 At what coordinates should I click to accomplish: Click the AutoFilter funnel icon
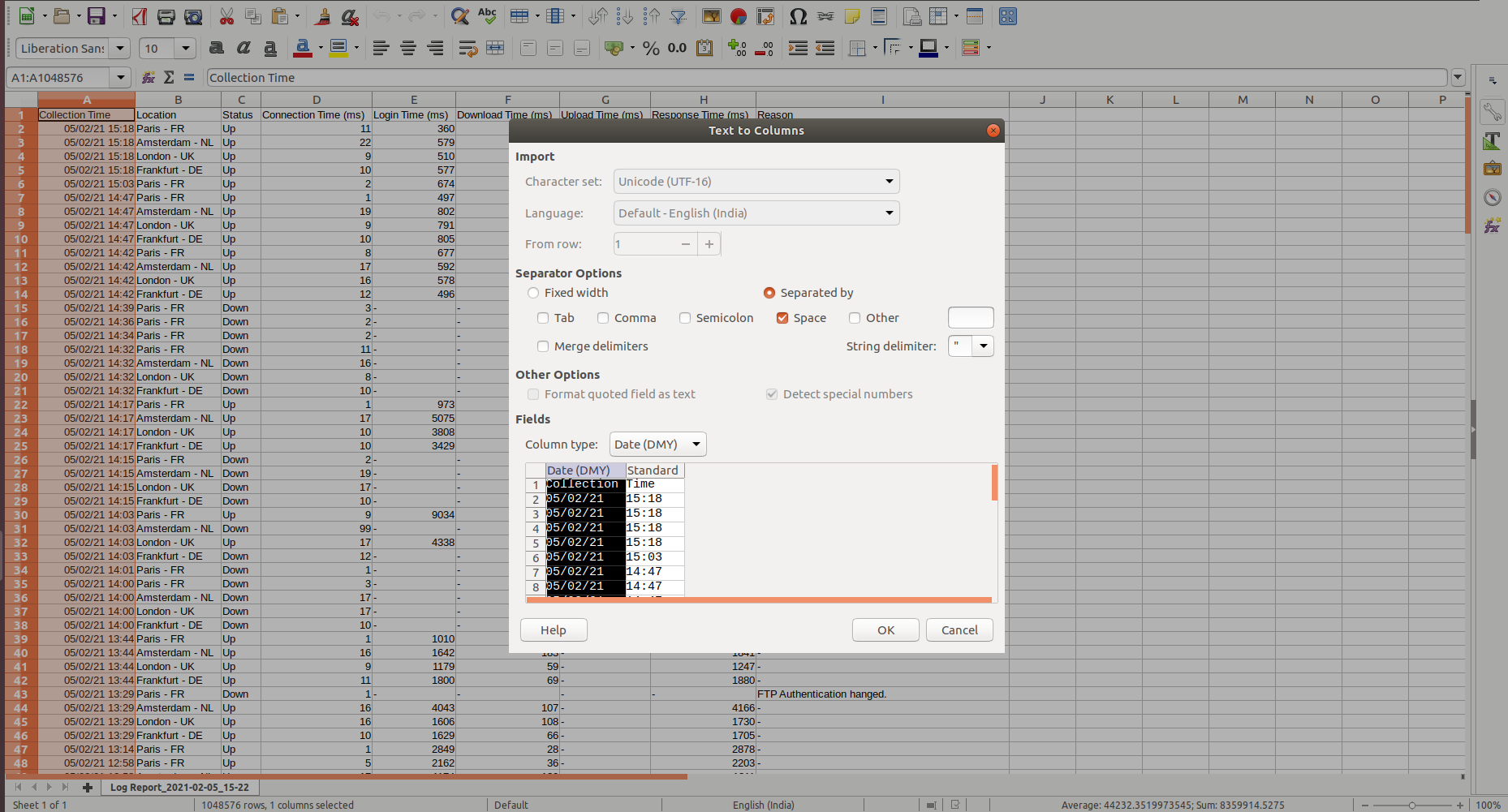point(679,16)
